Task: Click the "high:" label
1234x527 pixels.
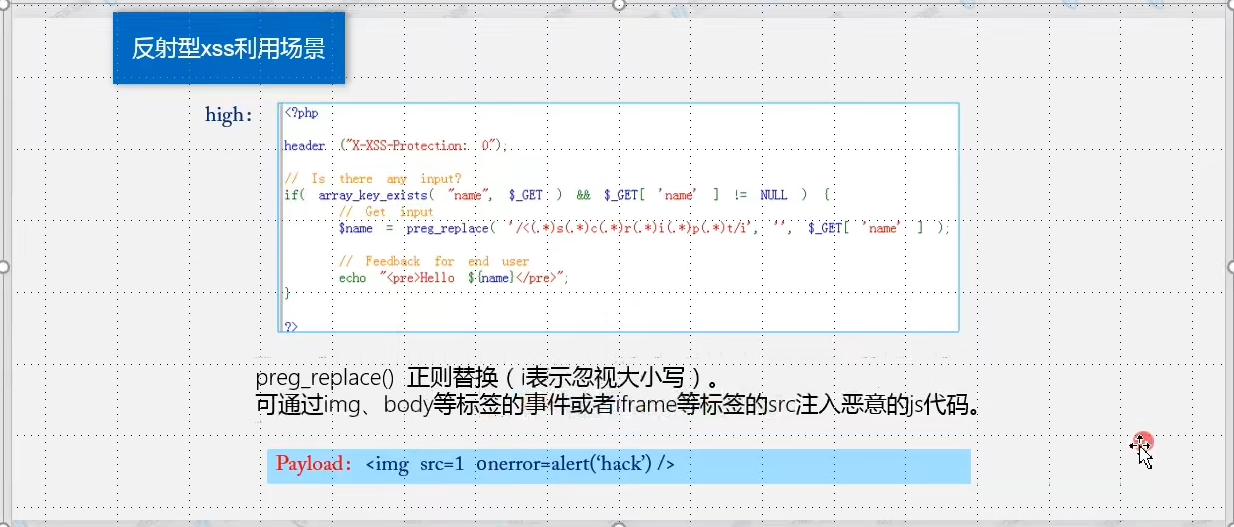Action: (229, 115)
